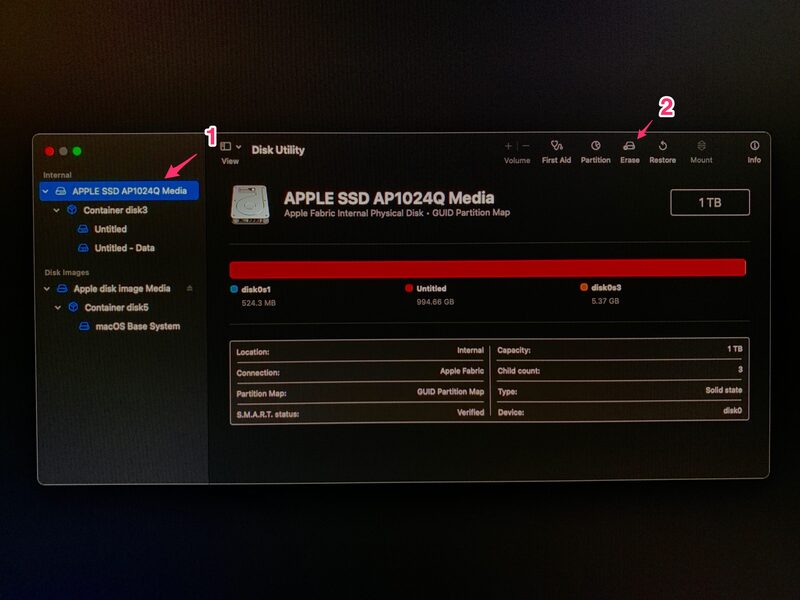Click disk0s1 blue legend dot
The height and width of the screenshot is (600, 800).
point(234,289)
